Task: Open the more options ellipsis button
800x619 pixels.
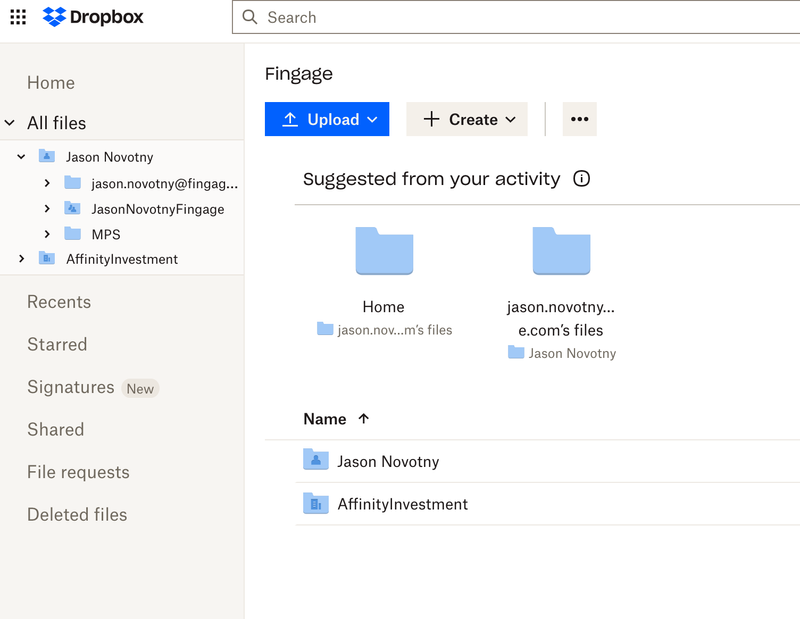Action: (580, 119)
